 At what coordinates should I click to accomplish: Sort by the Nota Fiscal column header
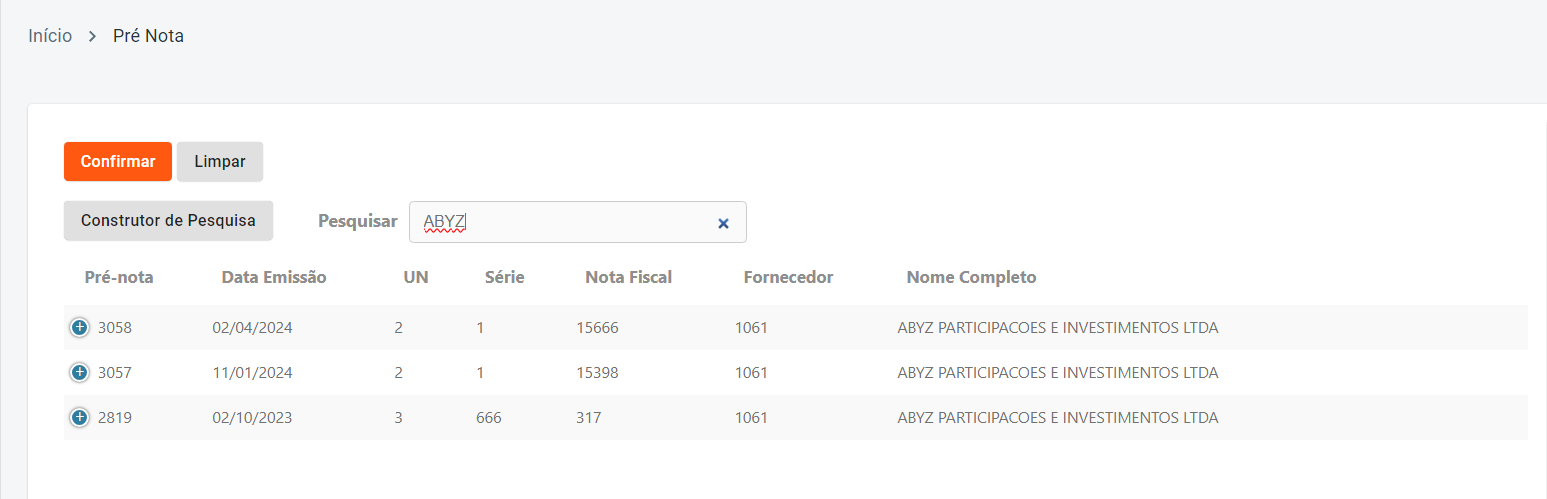coord(628,277)
